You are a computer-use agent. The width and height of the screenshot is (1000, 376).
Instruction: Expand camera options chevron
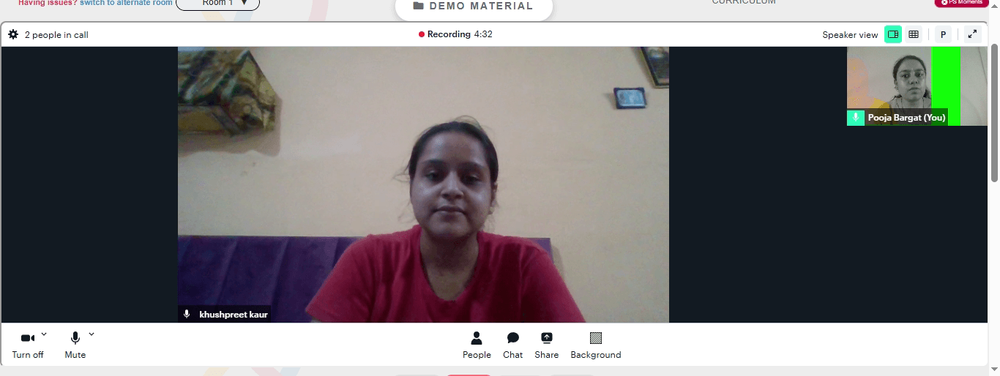tap(44, 333)
